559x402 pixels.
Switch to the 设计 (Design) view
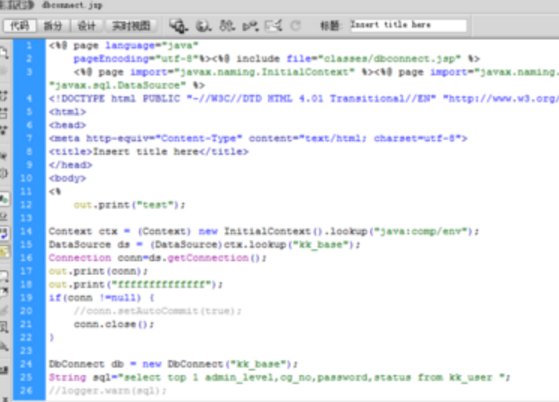(x=86, y=26)
